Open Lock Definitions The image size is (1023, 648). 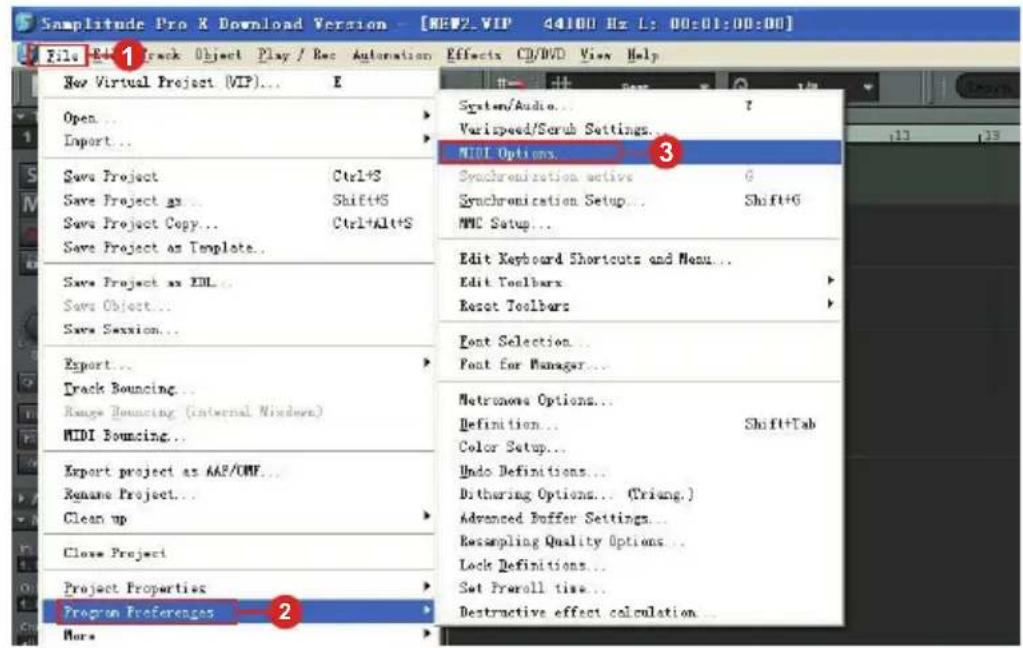coord(641,565)
